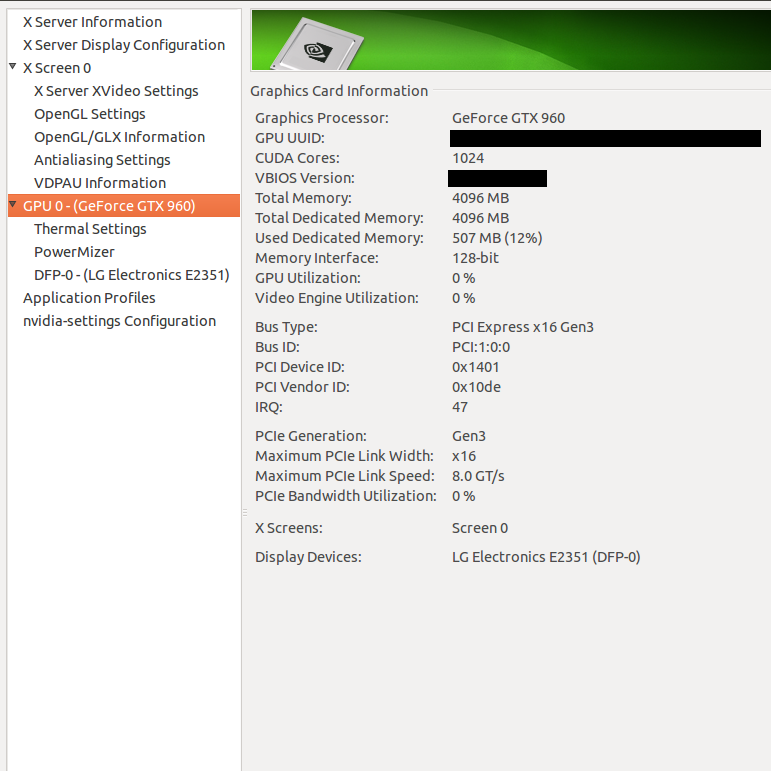Click the pane divider handle between panels
771x771 pixels.
point(245,512)
